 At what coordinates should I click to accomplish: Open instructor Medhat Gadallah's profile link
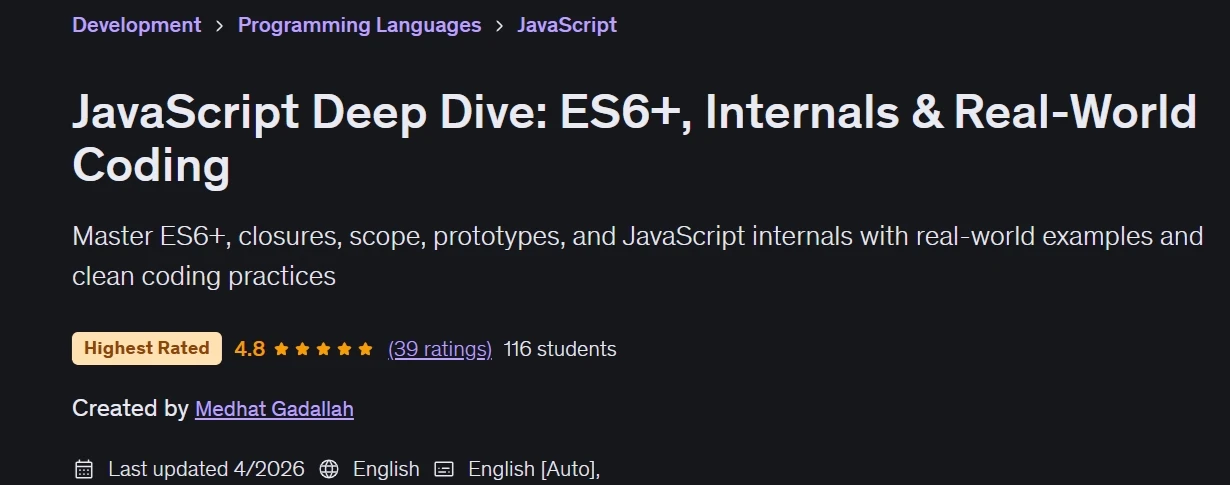tap(274, 409)
